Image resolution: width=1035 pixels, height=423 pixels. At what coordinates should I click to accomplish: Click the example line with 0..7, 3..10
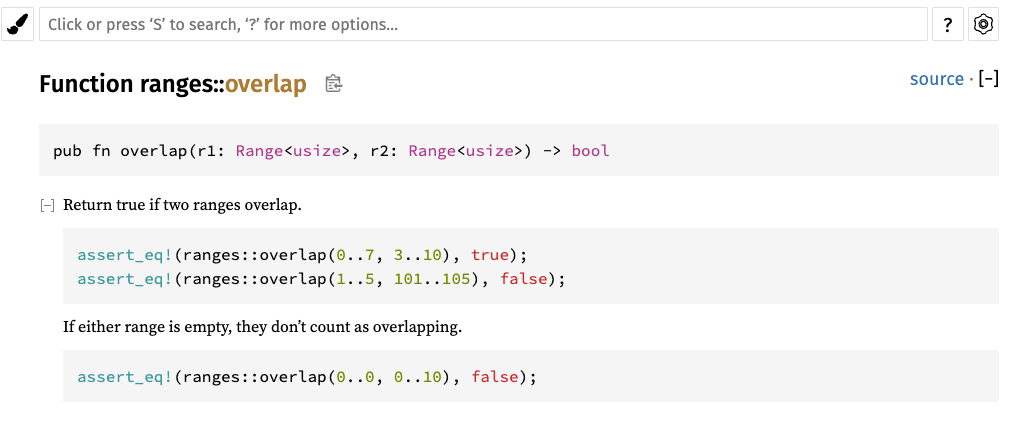pyautogui.click(x=301, y=255)
